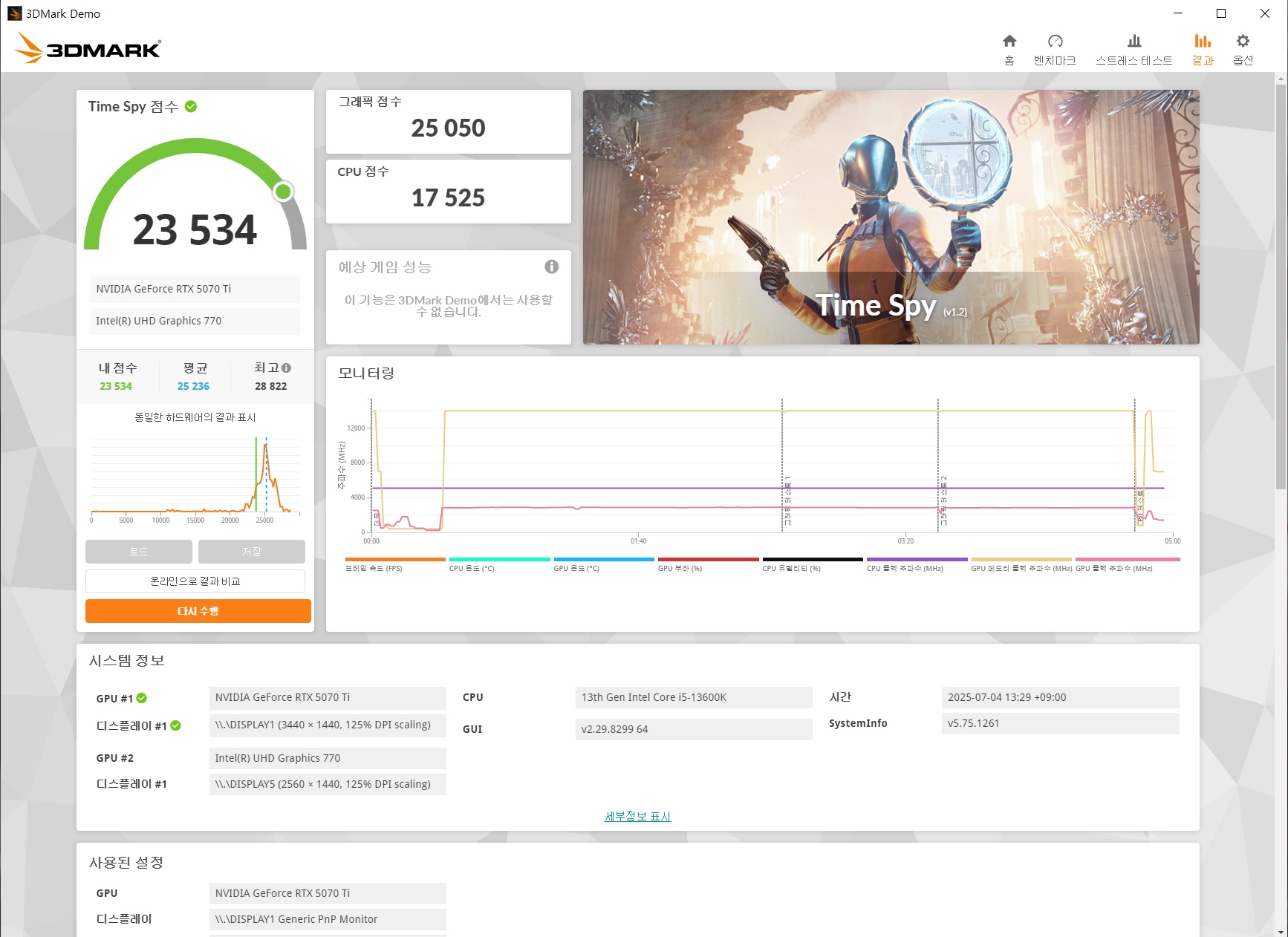
Task: Click green validation check next to Time Spy score
Action: (x=191, y=107)
